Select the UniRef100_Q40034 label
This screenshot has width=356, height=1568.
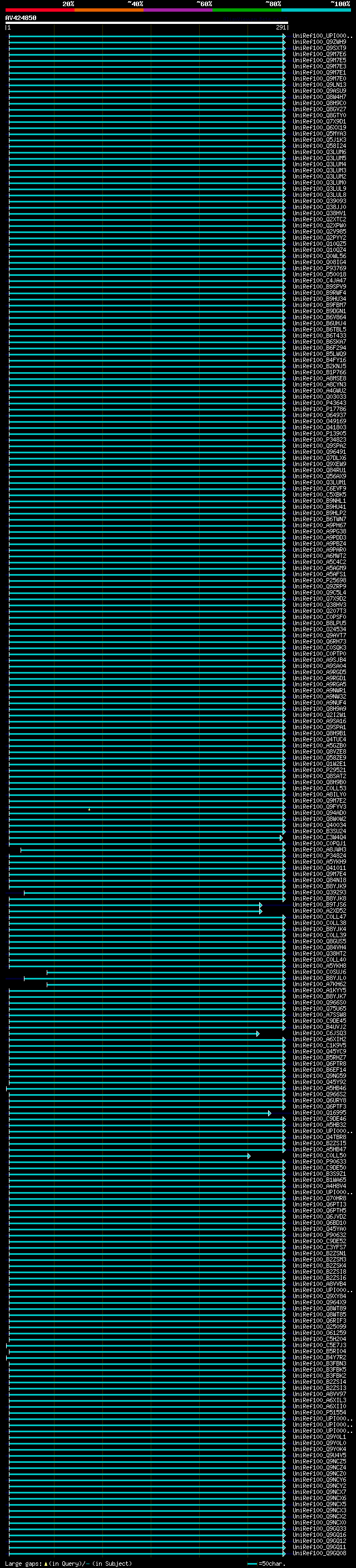(x=319, y=825)
